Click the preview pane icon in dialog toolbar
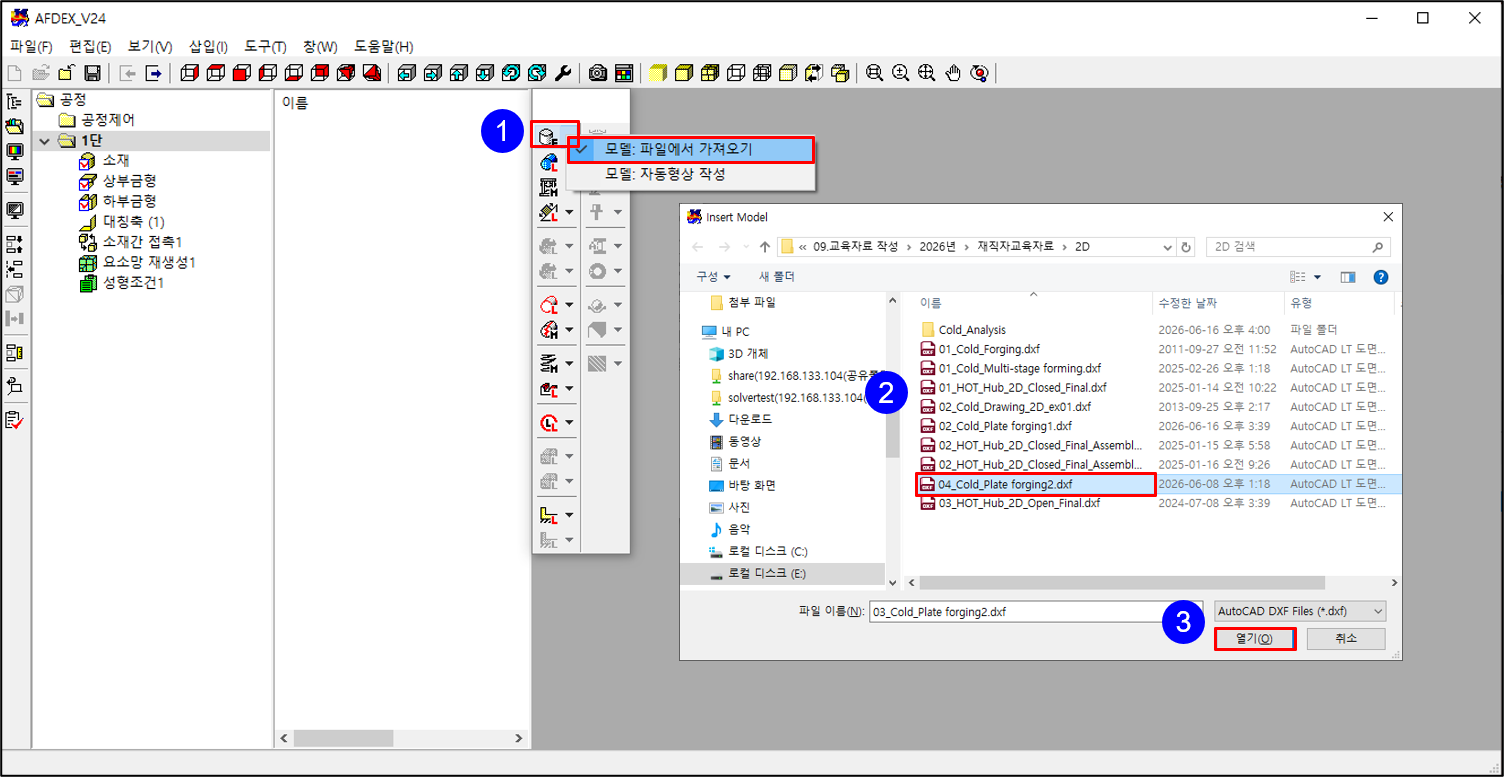This screenshot has width=1504, height=777. (1348, 277)
